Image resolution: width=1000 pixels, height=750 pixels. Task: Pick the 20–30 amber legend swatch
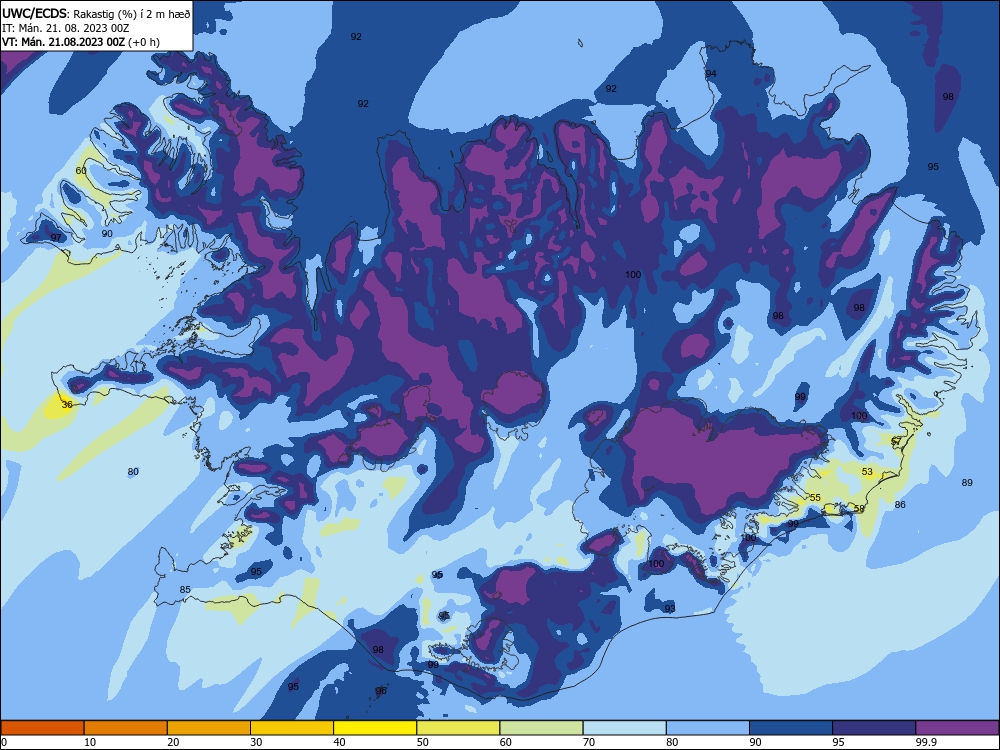coord(209,728)
